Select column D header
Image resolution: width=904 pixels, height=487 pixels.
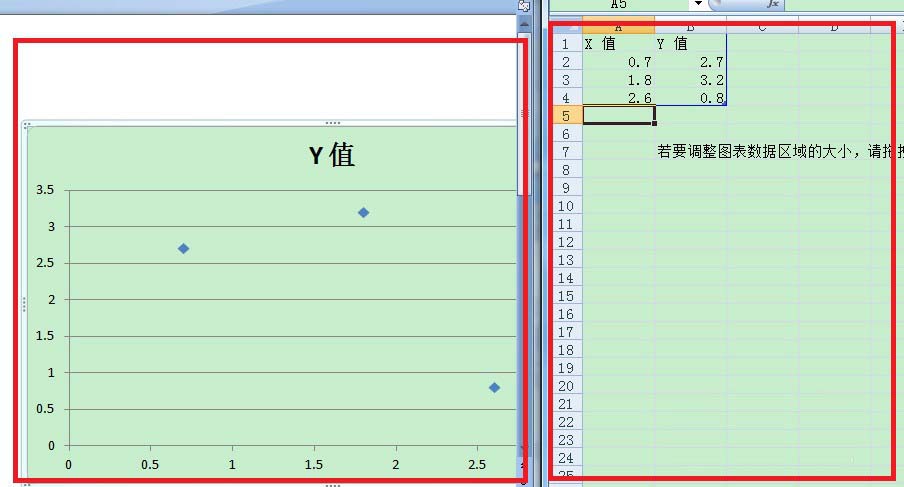pyautogui.click(x=834, y=28)
